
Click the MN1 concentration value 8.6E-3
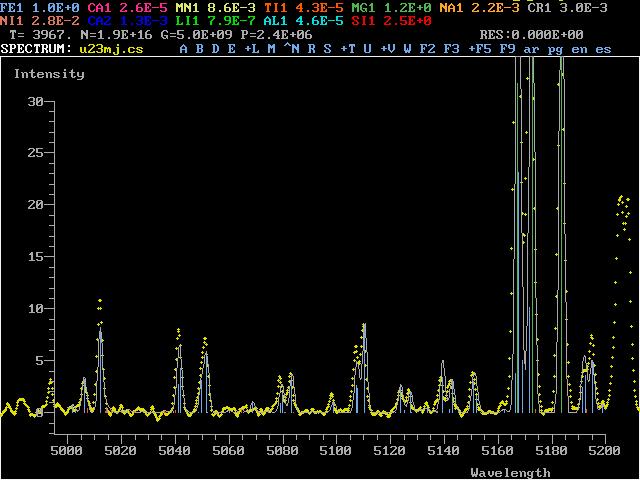pyautogui.click(x=231, y=7)
